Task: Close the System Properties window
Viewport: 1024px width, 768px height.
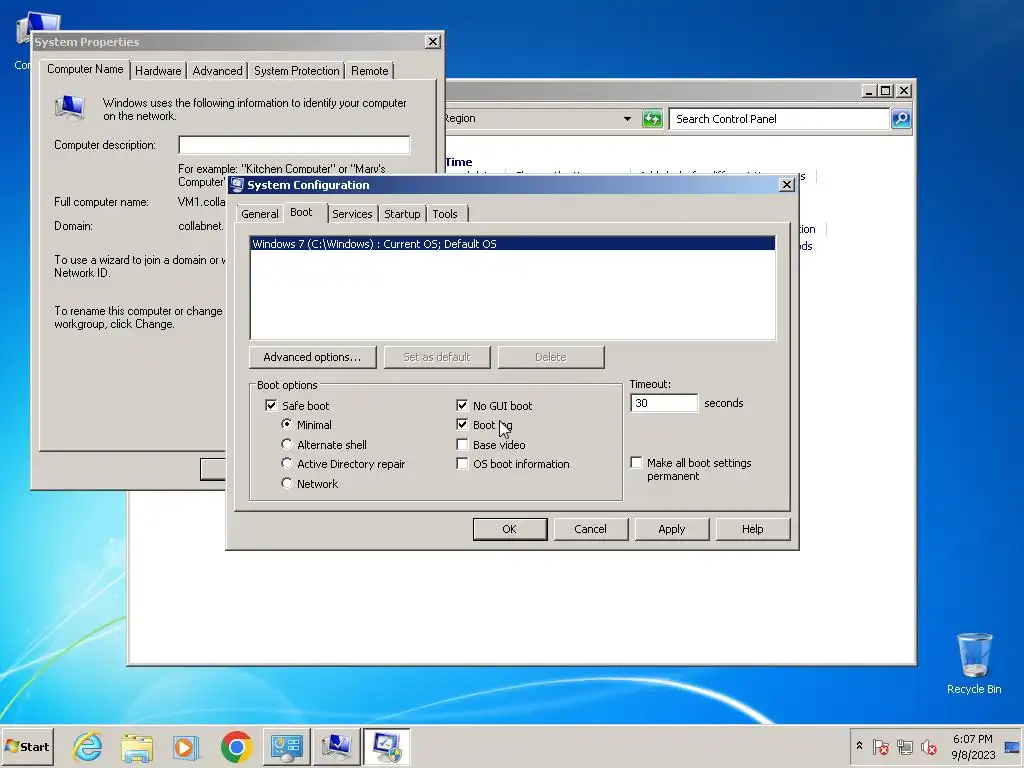Action: click(x=432, y=42)
